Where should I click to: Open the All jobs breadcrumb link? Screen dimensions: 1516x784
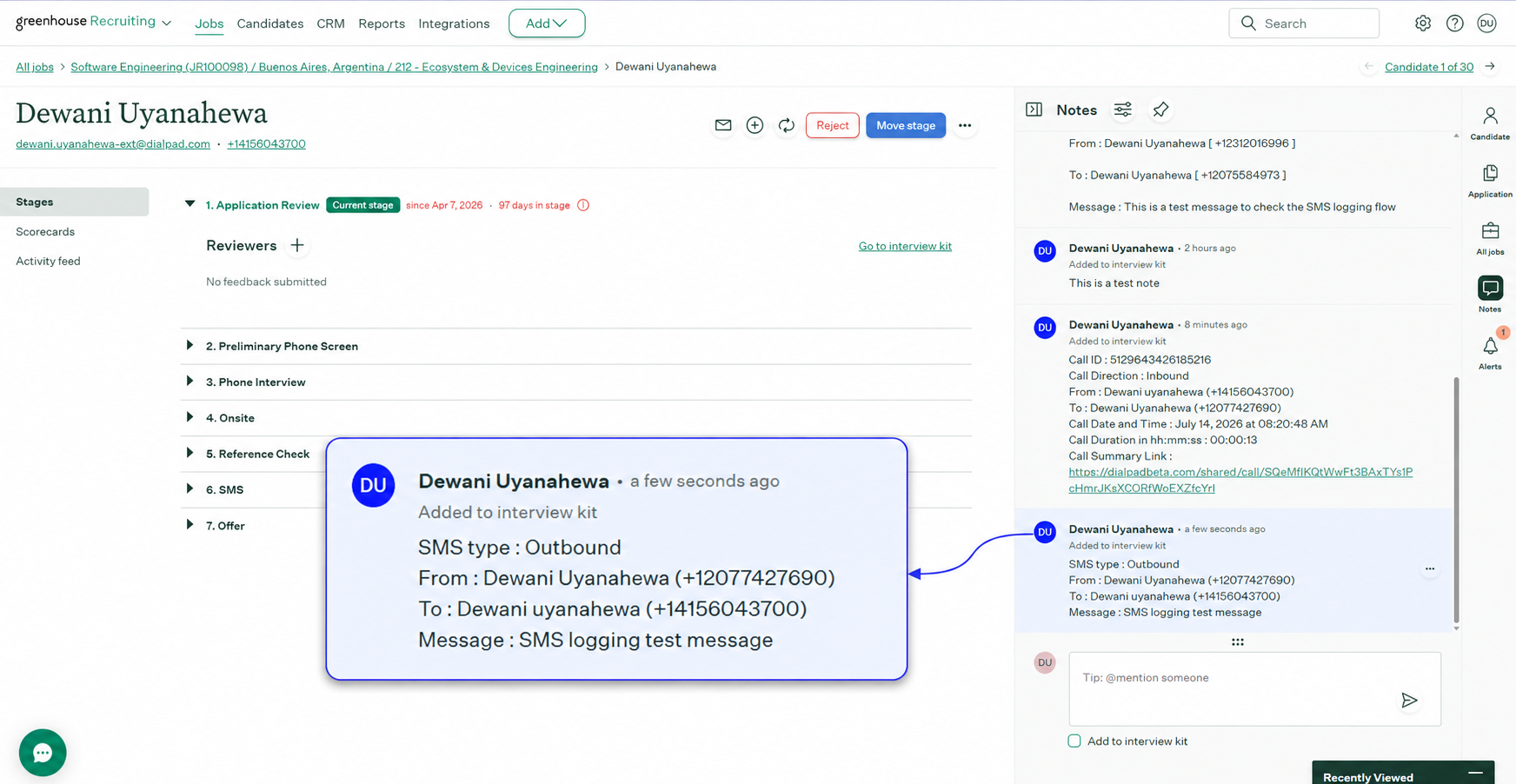(x=35, y=67)
